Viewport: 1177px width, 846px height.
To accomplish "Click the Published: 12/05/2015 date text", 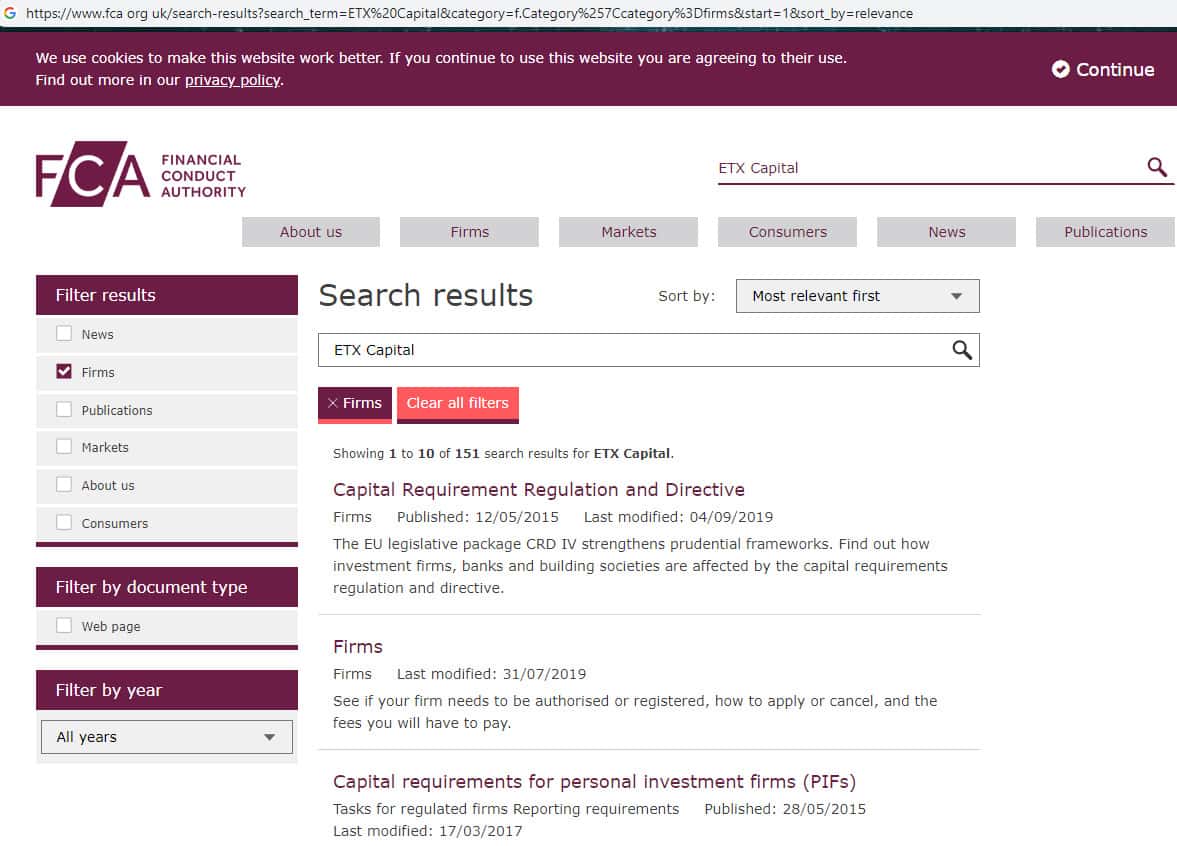I will 477,517.
